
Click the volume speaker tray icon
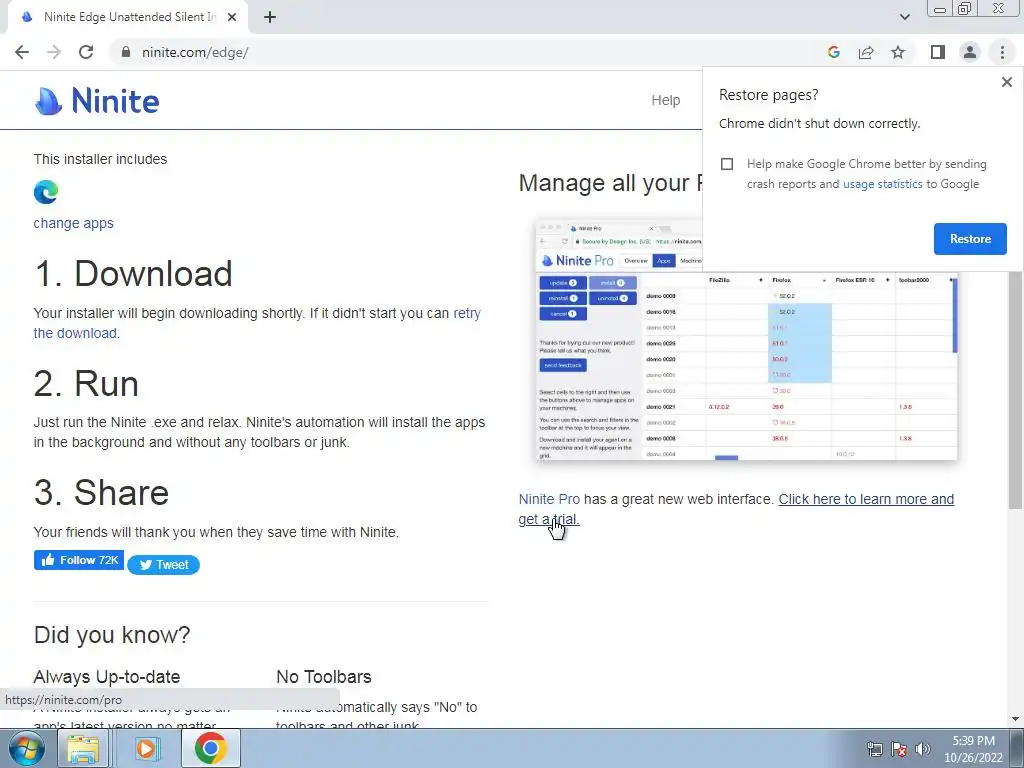pos(923,749)
